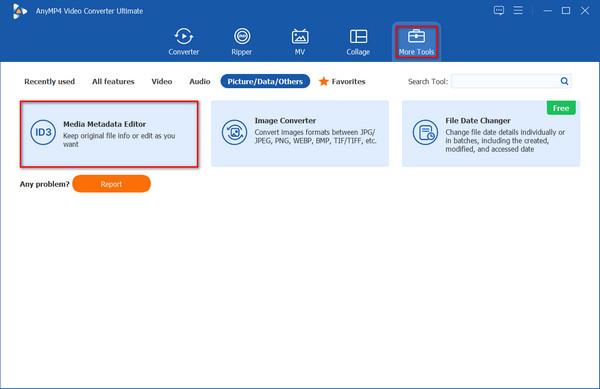Viewport: 600px width, 389px height.
Task: Switch to Recently used tab
Action: click(49, 81)
